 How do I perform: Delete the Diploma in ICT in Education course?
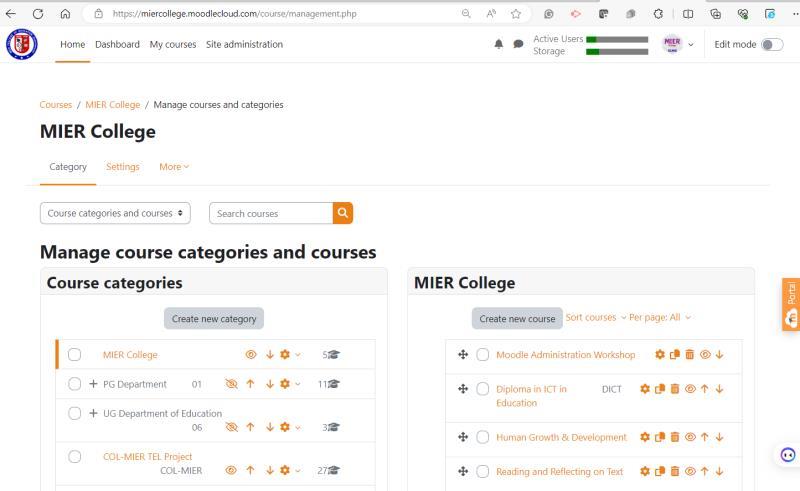[674, 389]
